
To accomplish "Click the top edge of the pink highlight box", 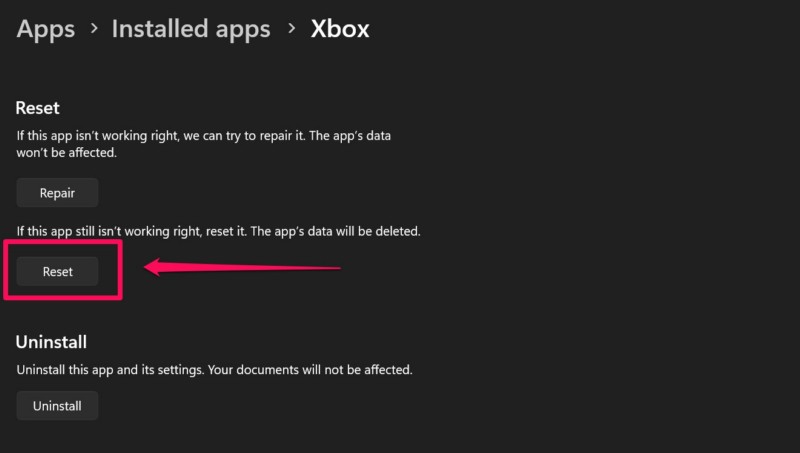I will pyautogui.click(x=64, y=243).
